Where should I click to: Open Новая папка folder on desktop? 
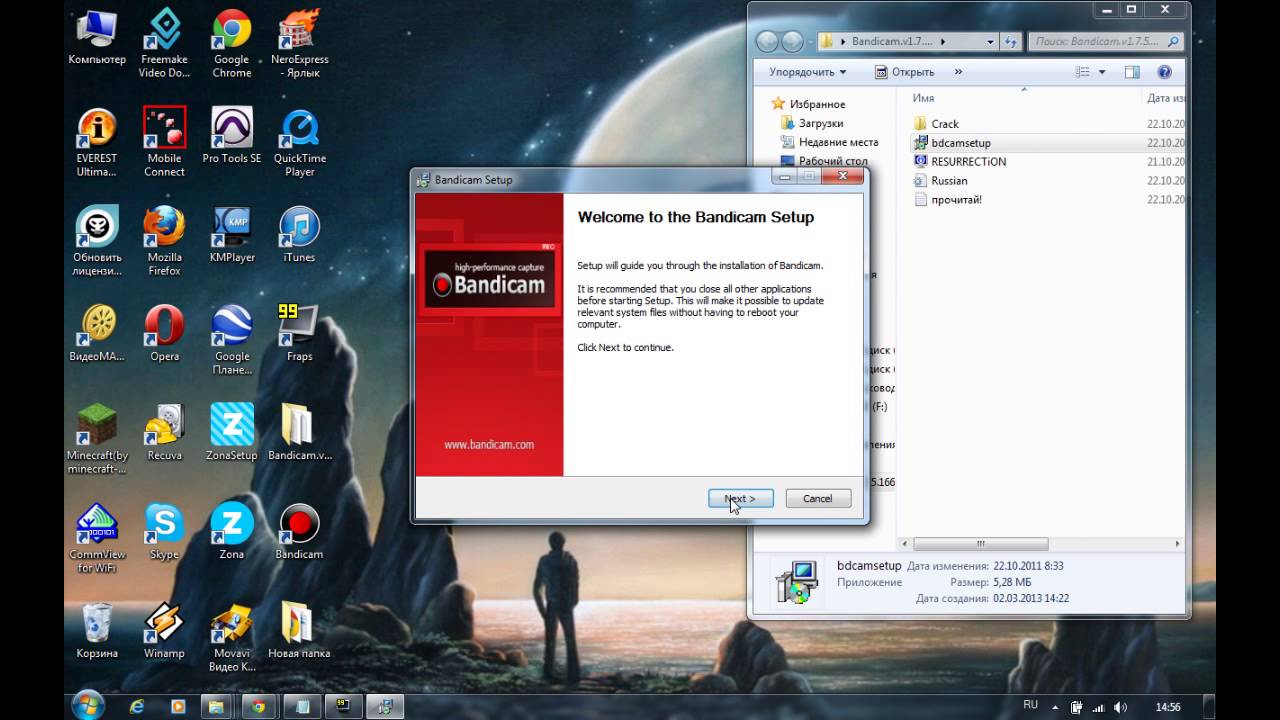pos(299,631)
